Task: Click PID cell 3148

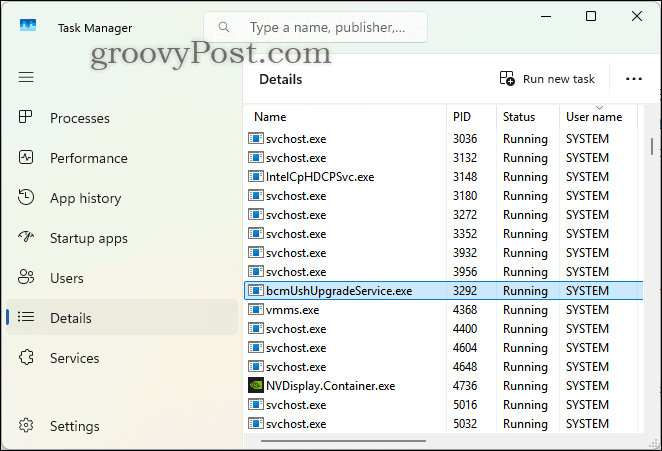Action: click(x=465, y=177)
